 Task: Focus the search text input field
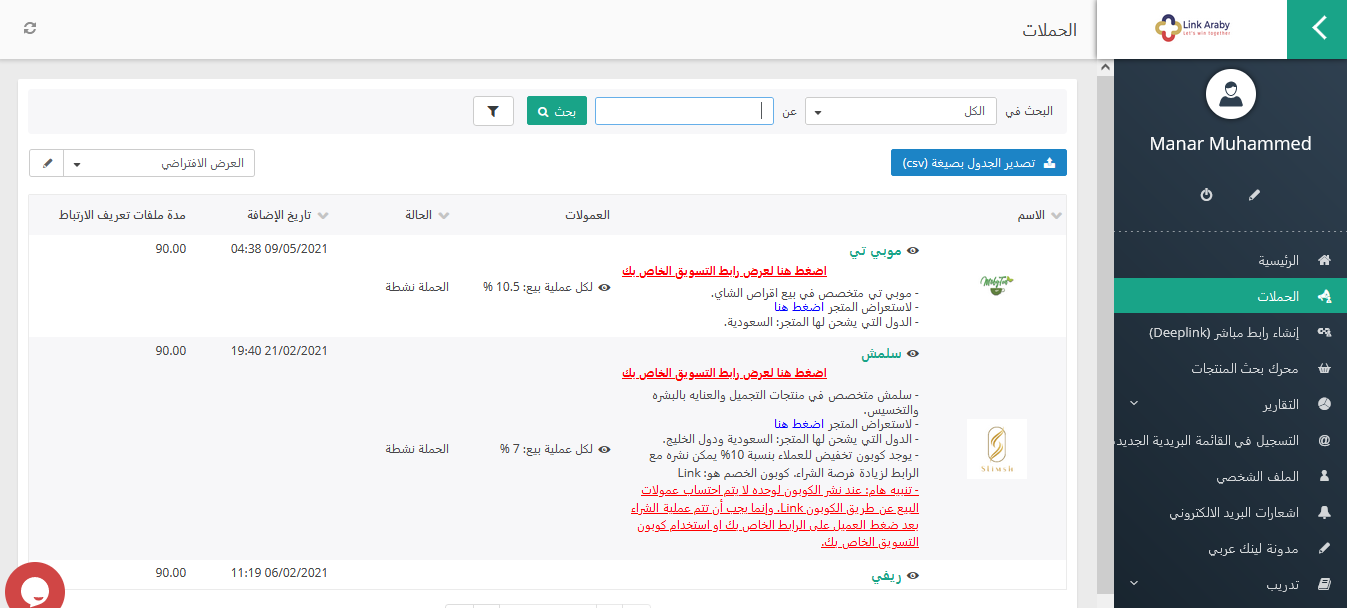coord(684,111)
